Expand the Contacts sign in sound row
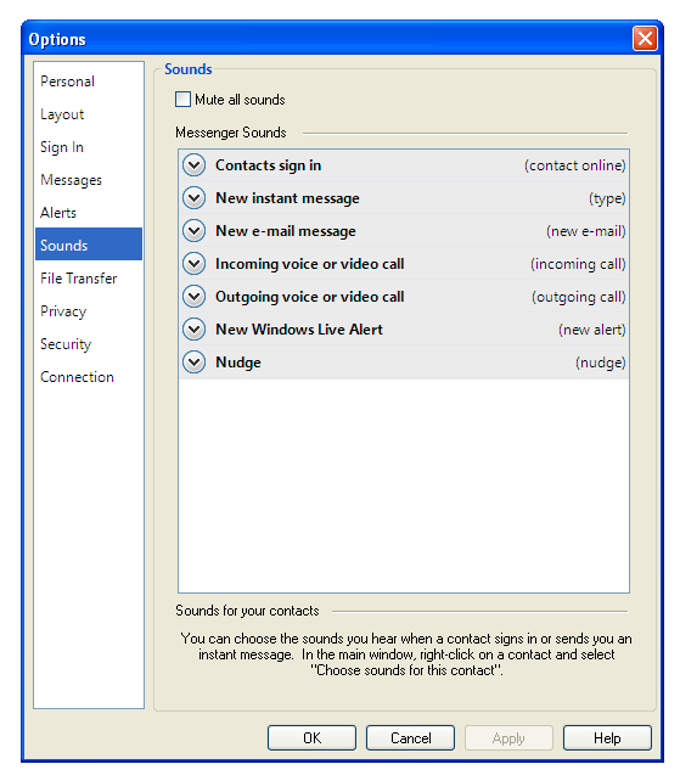The image size is (680, 781). click(194, 165)
